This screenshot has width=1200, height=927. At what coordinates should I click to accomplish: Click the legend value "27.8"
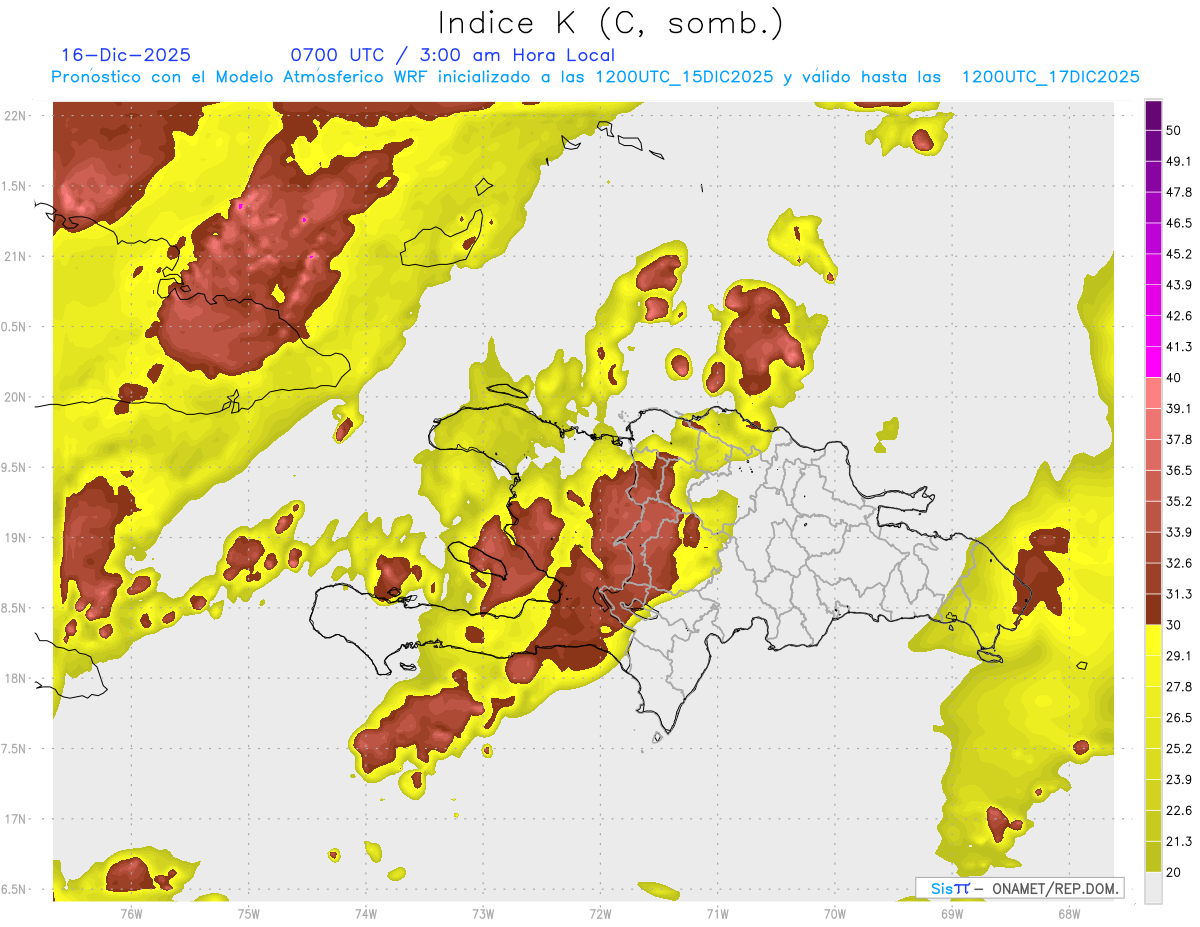[x=1179, y=687]
